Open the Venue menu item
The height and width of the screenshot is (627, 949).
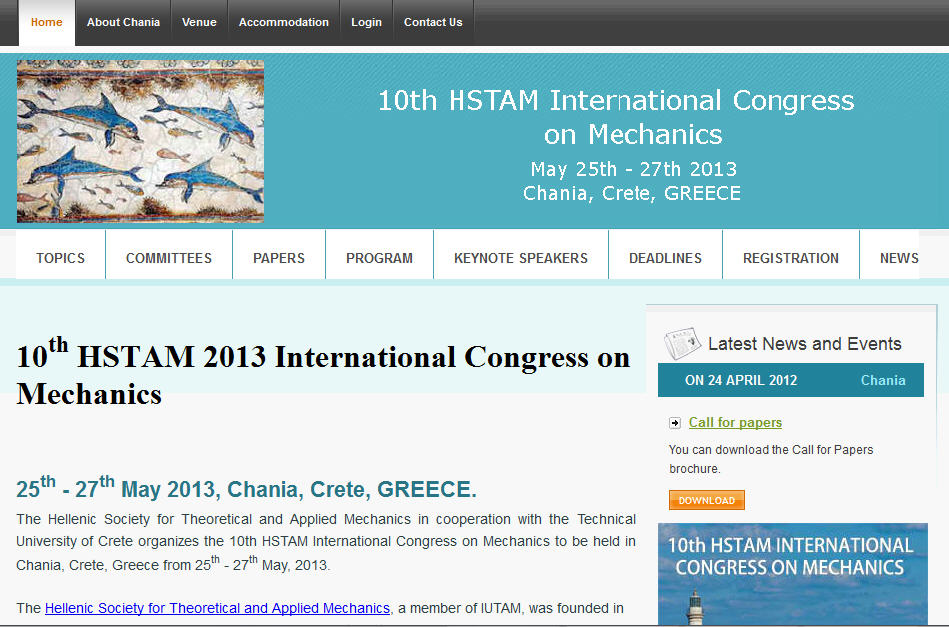[199, 22]
